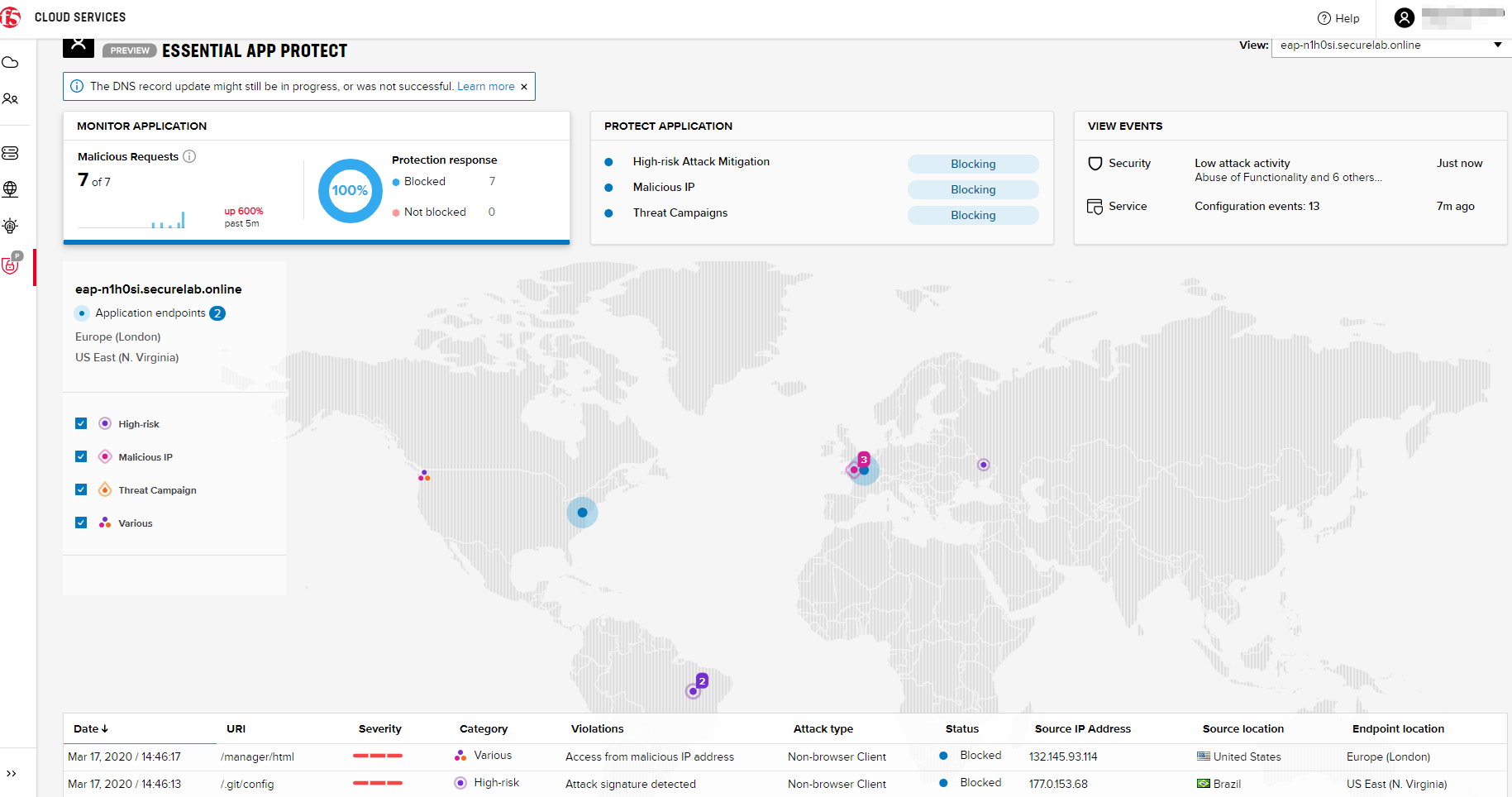Screen dimensions: 1512x797
Task: Click the High-risk category icon in second row
Action: click(x=460, y=783)
